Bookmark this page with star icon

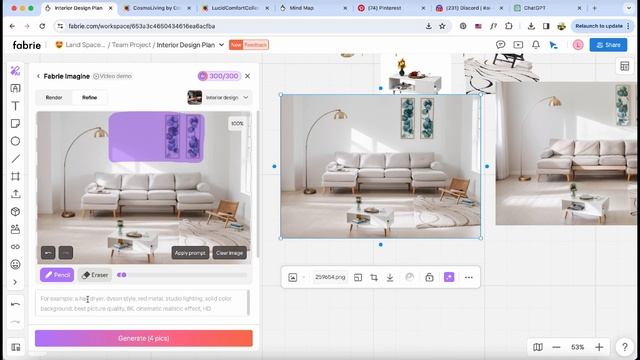point(442,26)
